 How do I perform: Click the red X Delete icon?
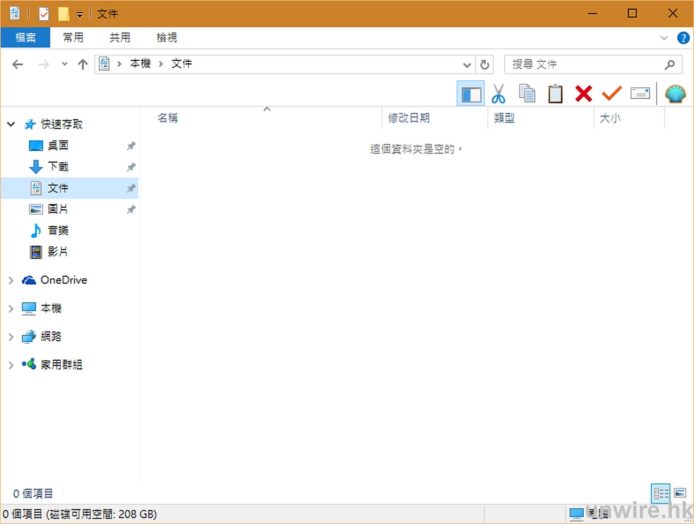[x=583, y=94]
